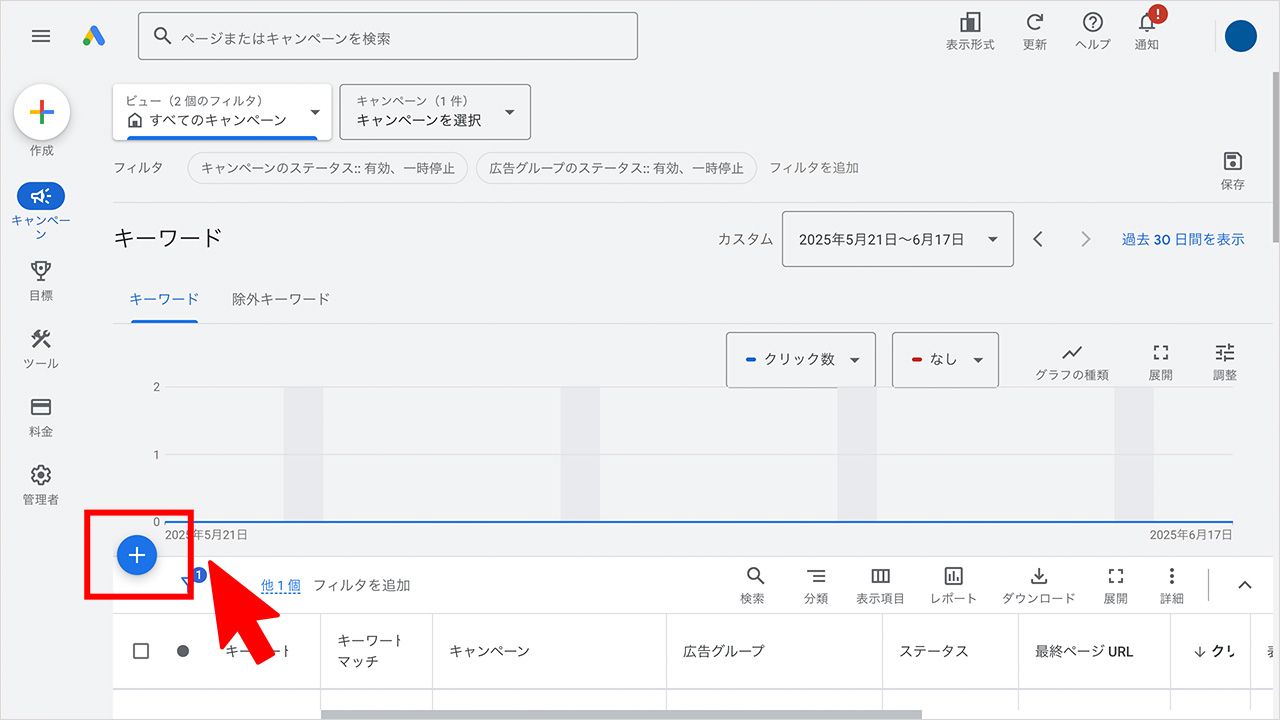Open the segmentation (分類) icon above the table
1280x720 pixels.
(x=817, y=577)
